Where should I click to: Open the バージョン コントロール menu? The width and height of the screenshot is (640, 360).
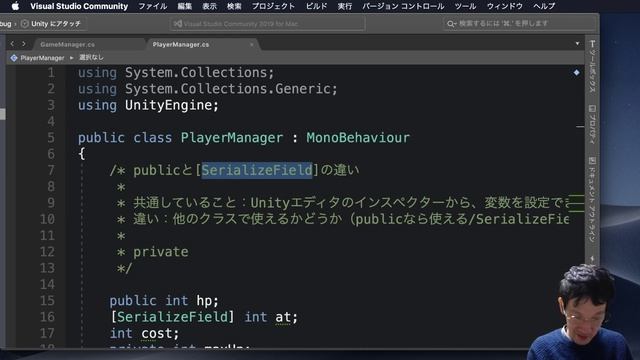pos(403,6)
